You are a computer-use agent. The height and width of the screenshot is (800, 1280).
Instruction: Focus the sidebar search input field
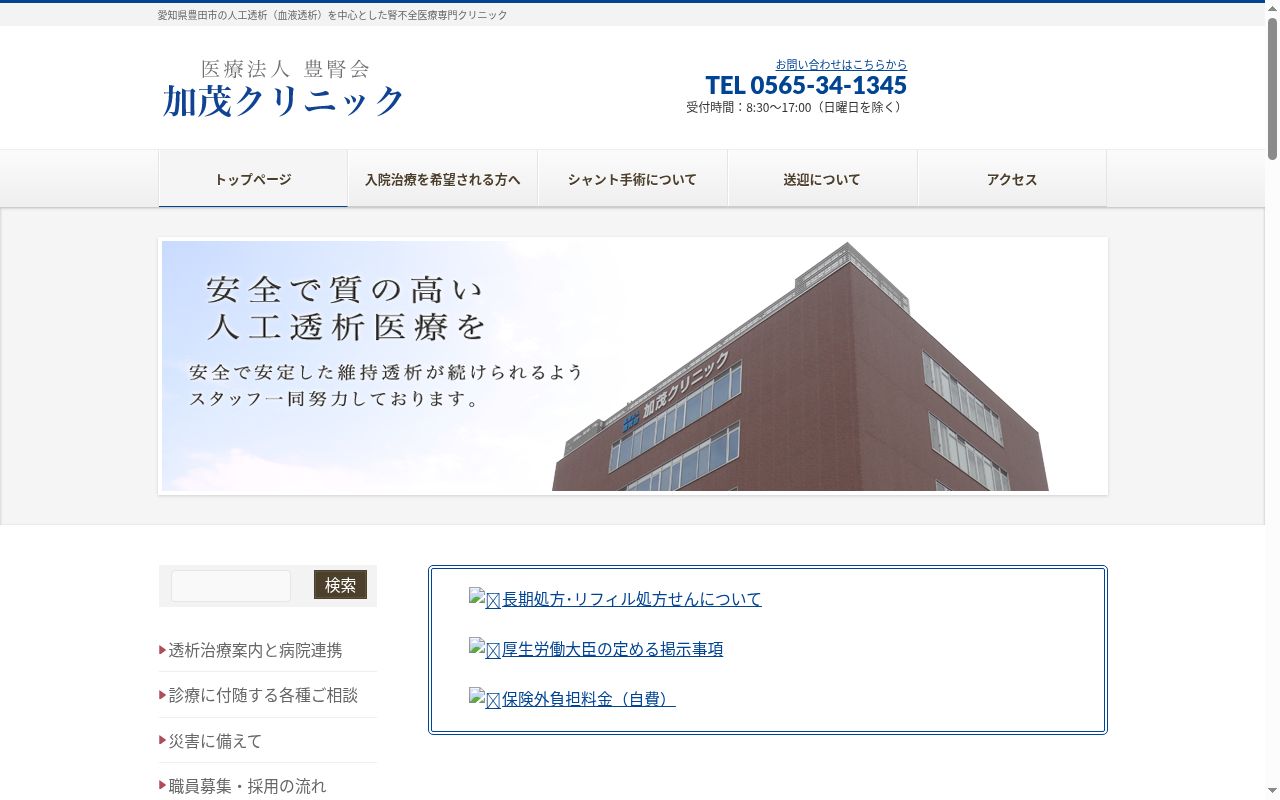point(231,586)
